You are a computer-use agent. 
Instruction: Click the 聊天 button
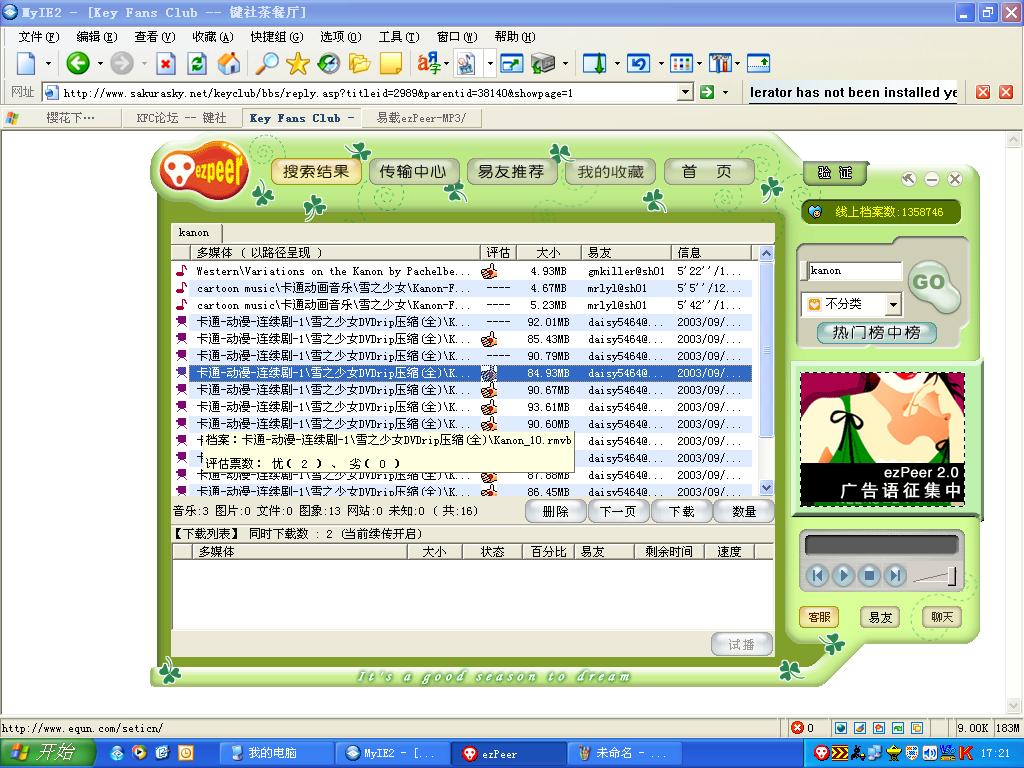click(x=942, y=617)
